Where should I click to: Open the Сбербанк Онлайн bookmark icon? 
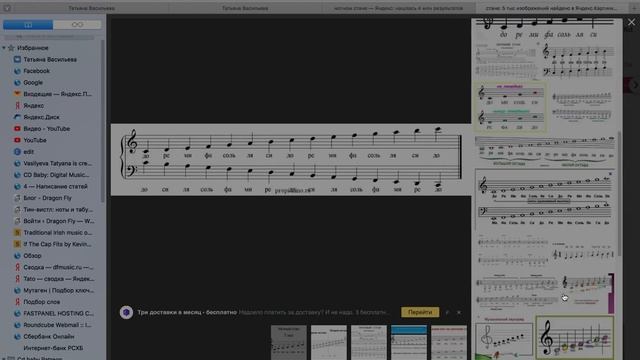(x=17, y=337)
